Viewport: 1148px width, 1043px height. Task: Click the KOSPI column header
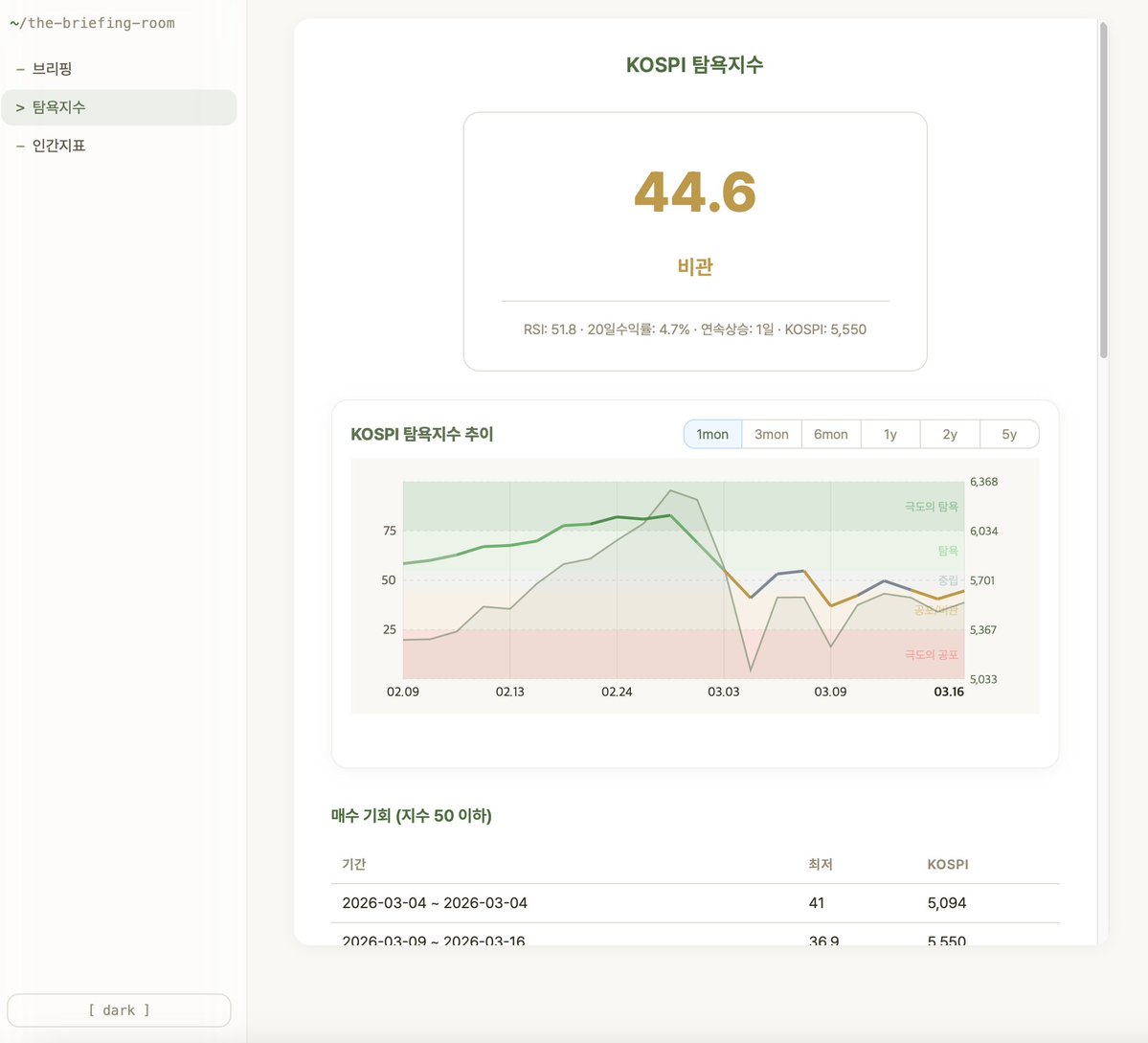coord(947,864)
